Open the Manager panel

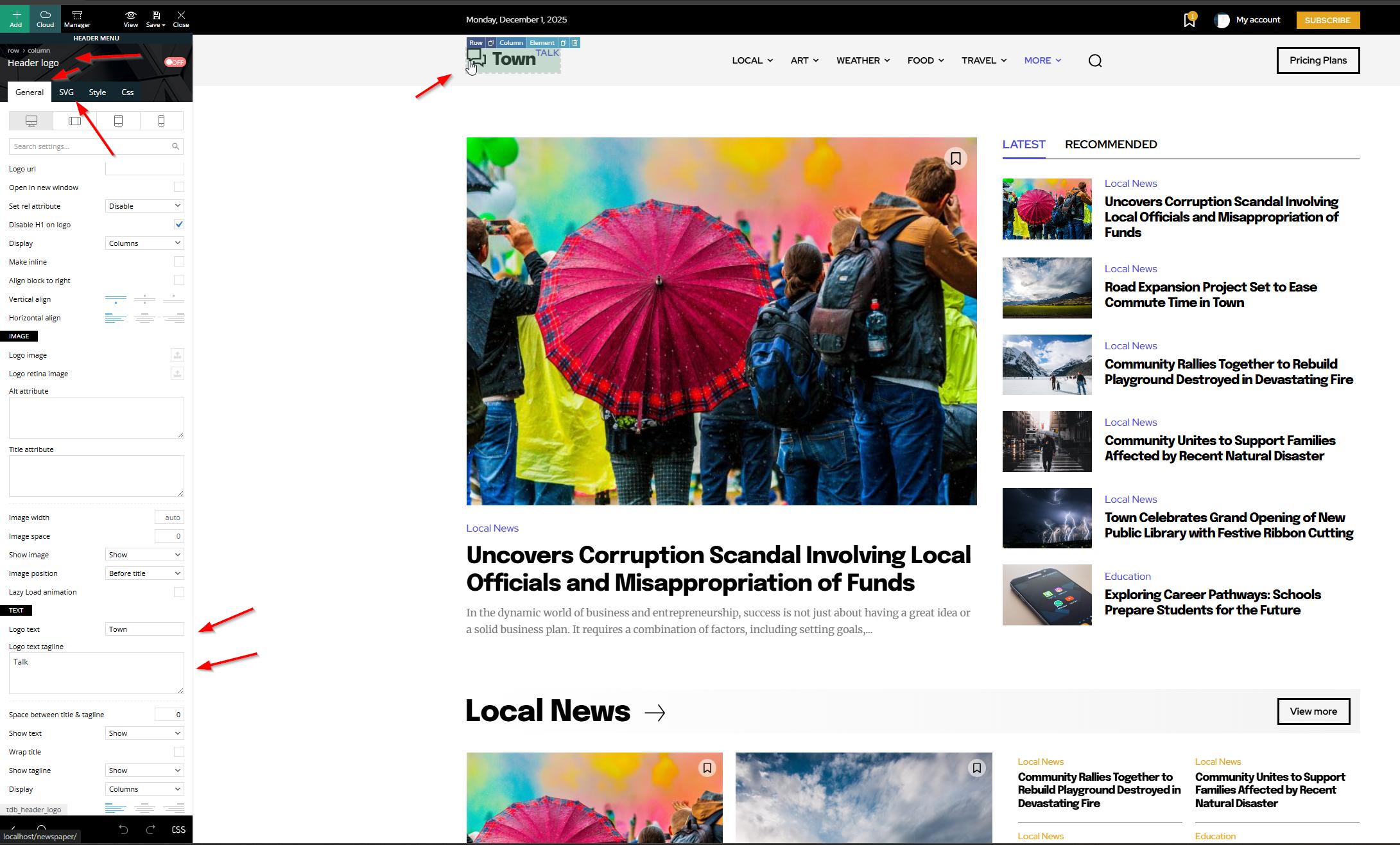click(77, 18)
